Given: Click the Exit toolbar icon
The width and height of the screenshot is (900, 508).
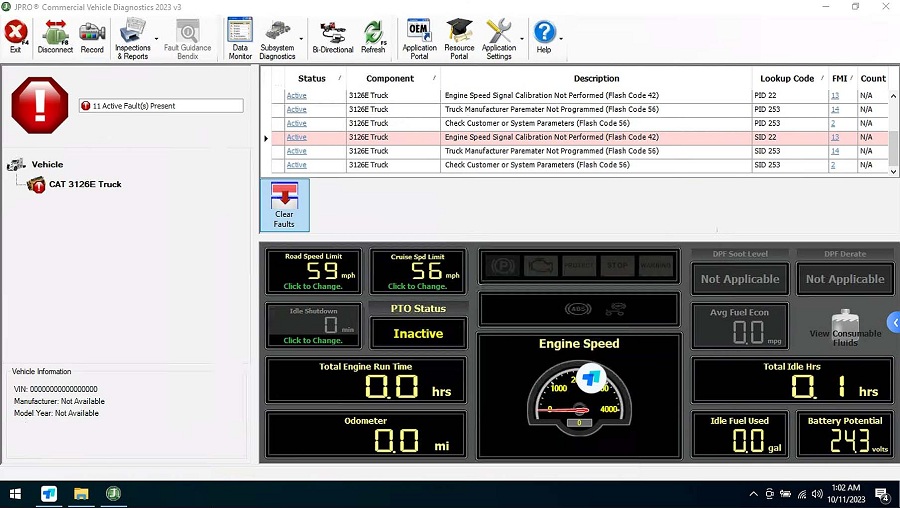Looking at the screenshot, I should pos(15,37).
